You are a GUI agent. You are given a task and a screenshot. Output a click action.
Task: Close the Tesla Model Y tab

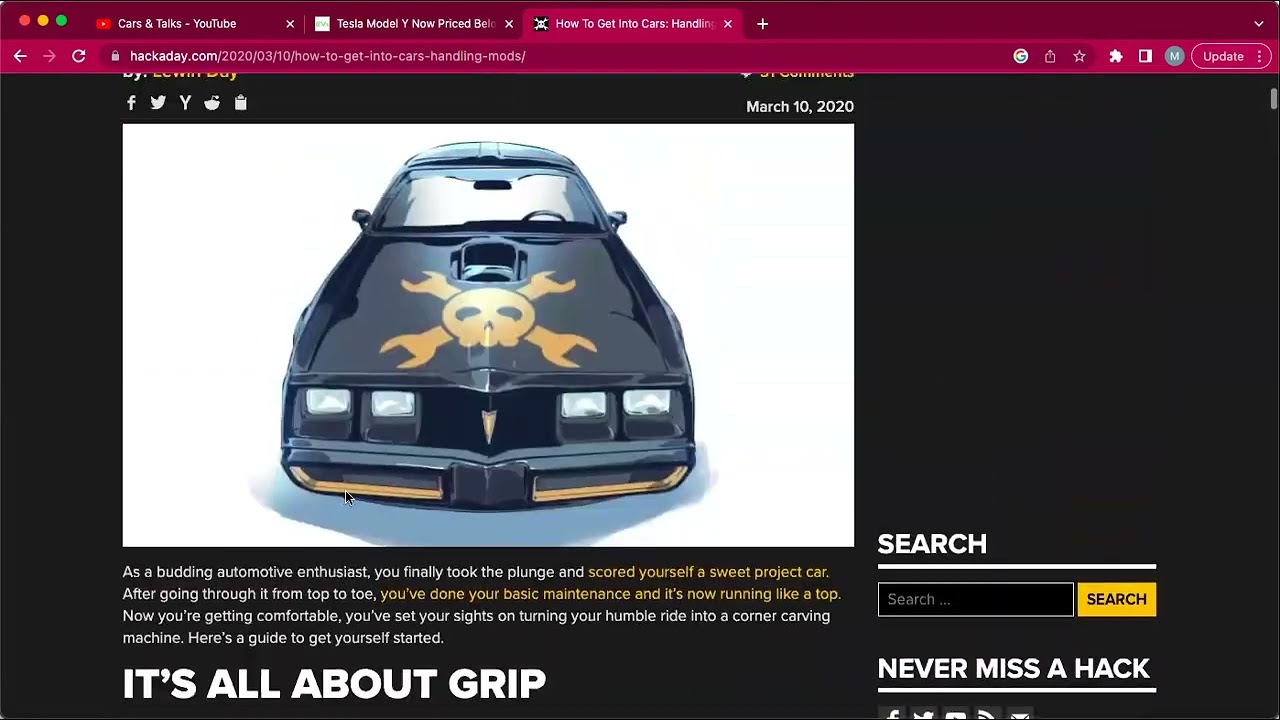pos(508,23)
